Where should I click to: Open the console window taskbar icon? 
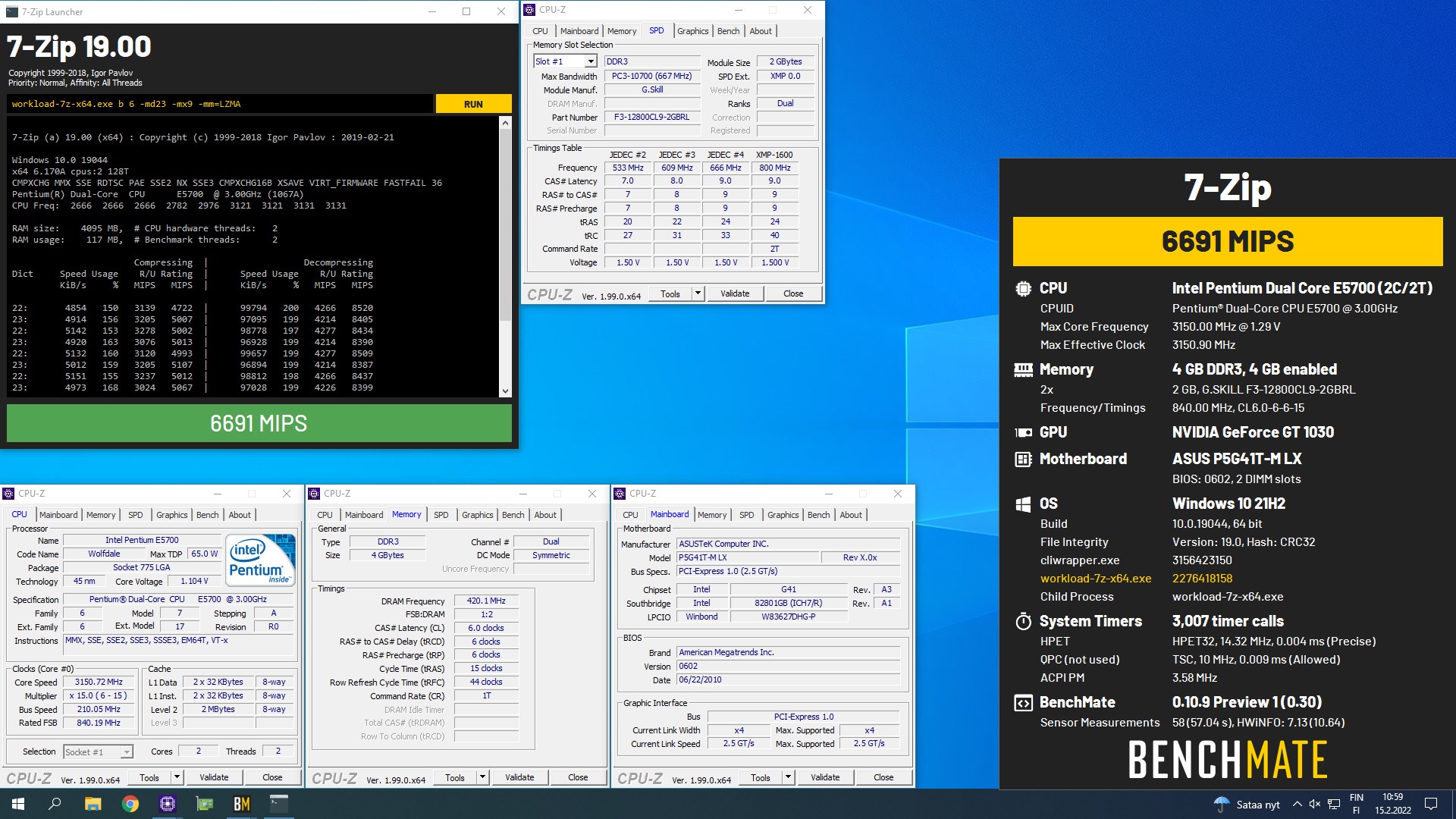click(279, 804)
